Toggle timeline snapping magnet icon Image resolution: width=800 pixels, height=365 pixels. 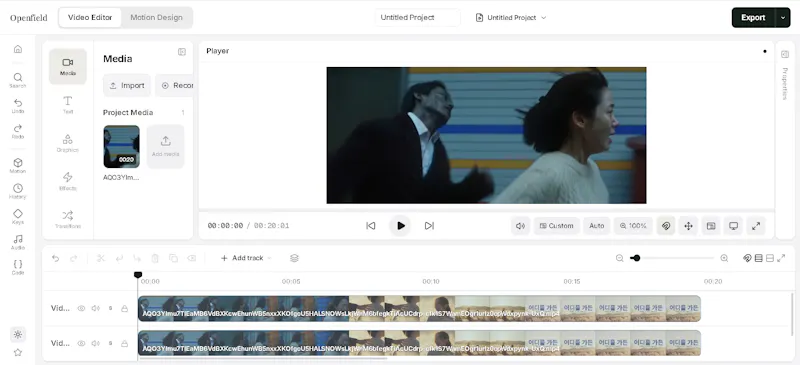(x=747, y=258)
